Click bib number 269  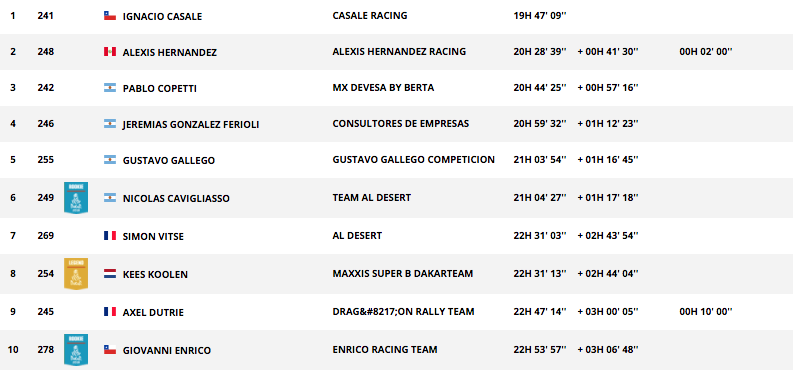tap(45, 236)
